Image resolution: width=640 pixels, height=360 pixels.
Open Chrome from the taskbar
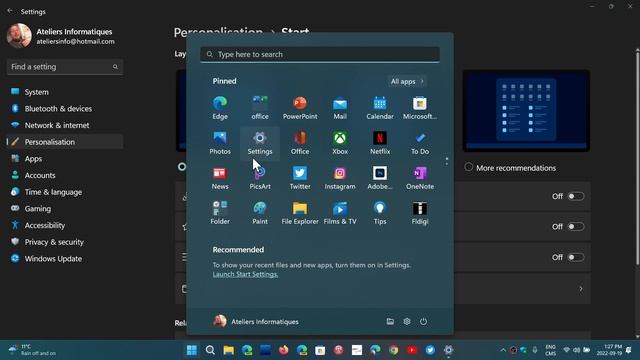pos(393,350)
